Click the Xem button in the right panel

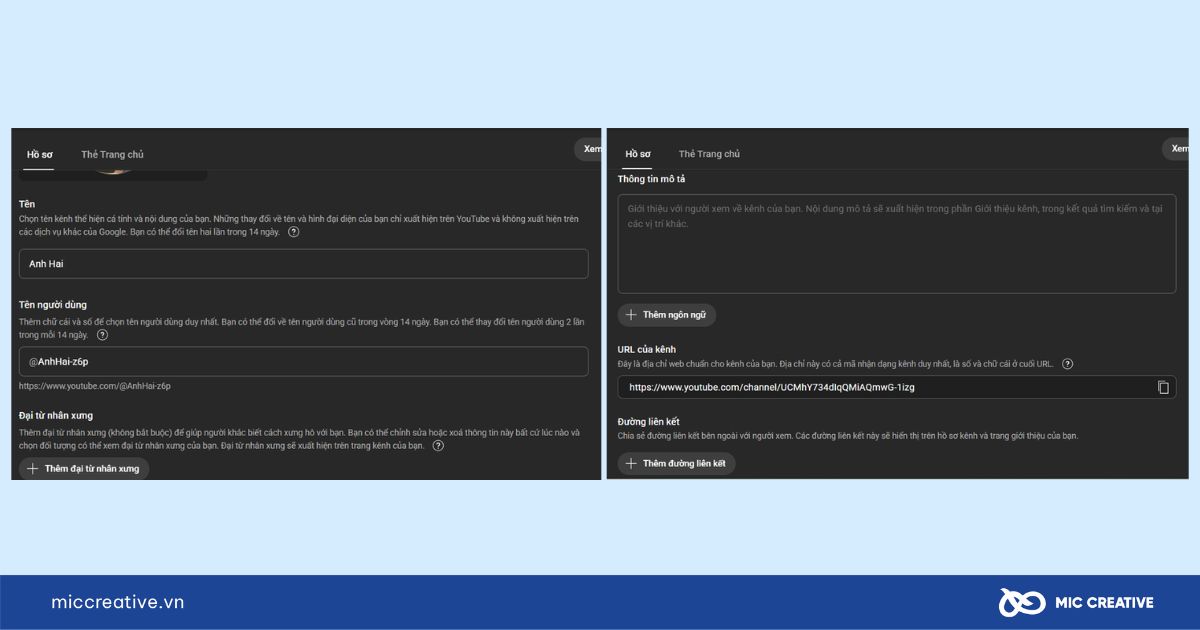1178,149
